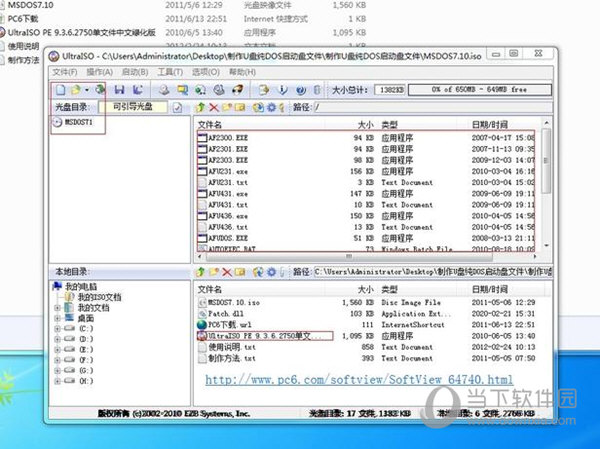Sort local file list by 文件名 header
This screenshot has width=600, height=449.
pos(210,289)
